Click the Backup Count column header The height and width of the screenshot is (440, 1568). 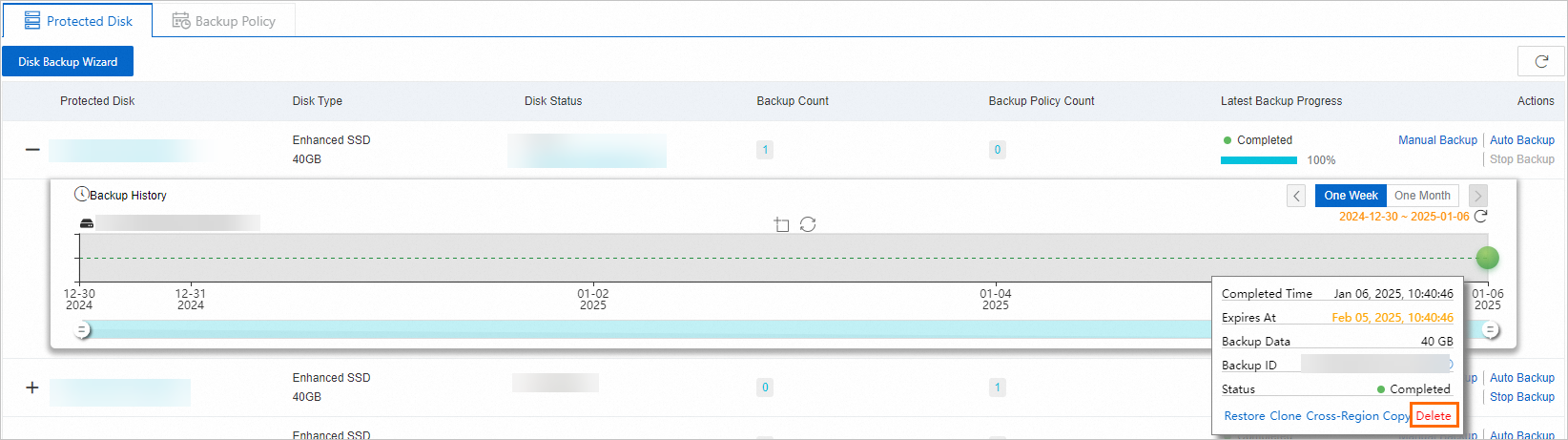(x=793, y=101)
